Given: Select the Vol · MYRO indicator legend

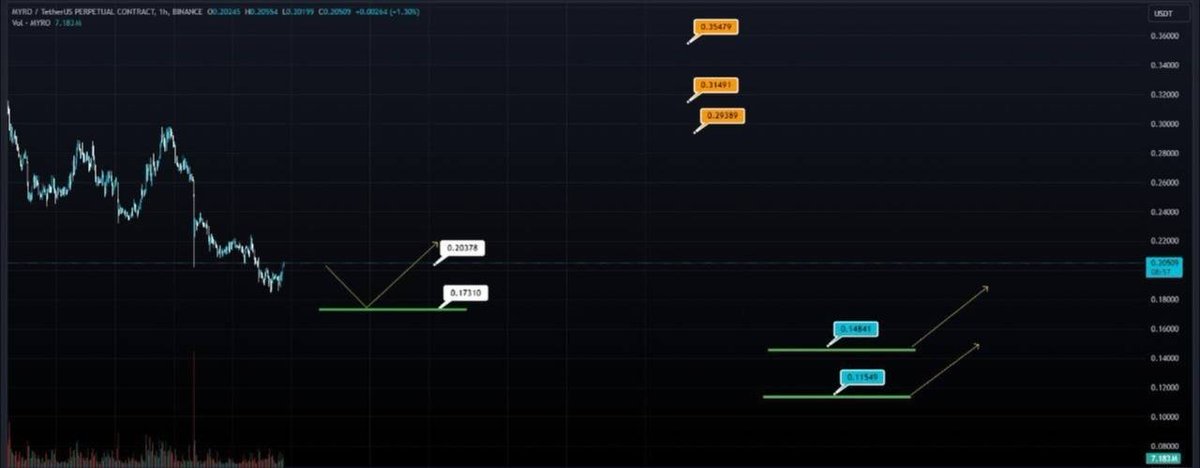Looking at the screenshot, I should (31, 23).
